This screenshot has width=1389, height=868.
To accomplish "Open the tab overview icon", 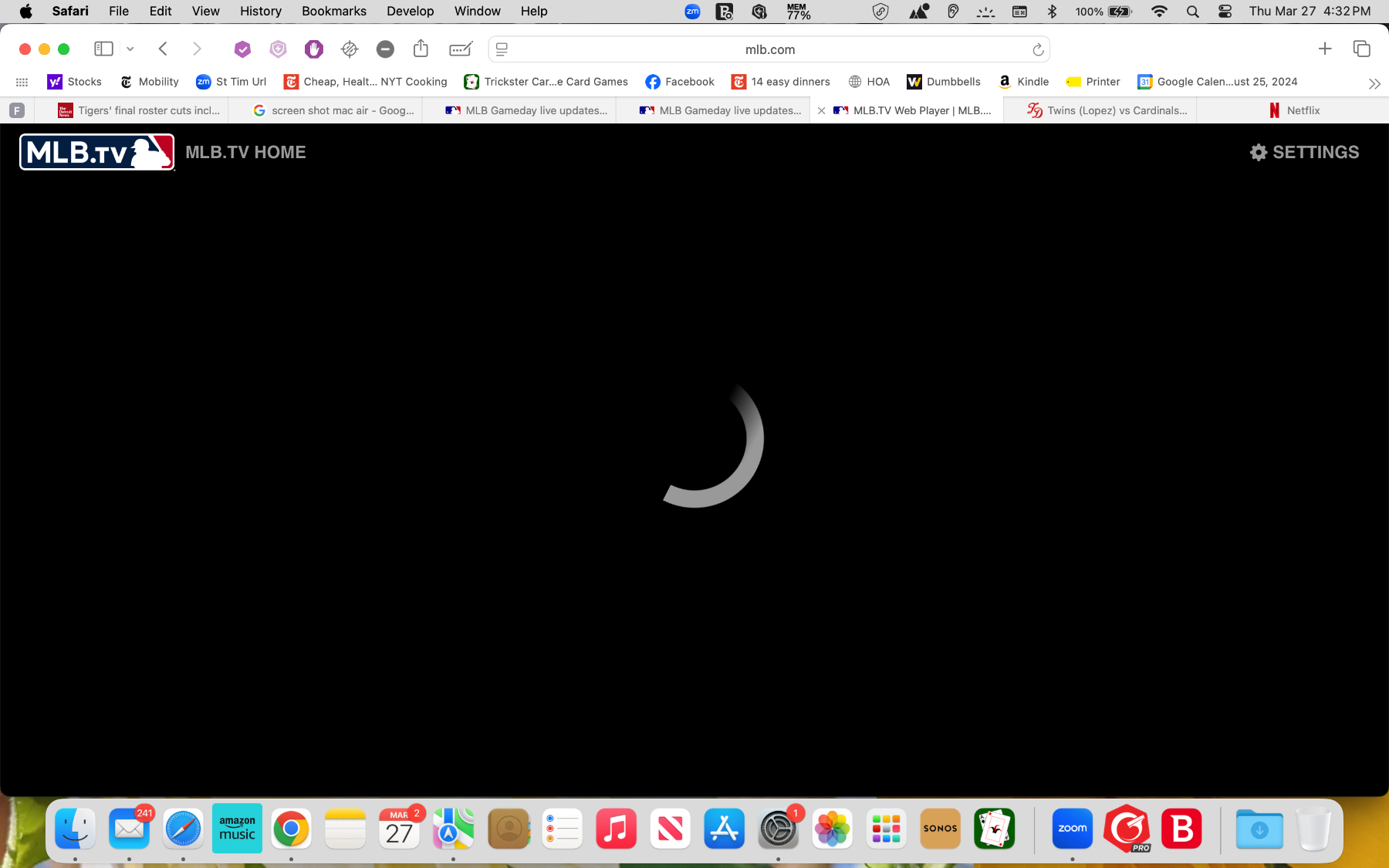I will tap(1361, 49).
